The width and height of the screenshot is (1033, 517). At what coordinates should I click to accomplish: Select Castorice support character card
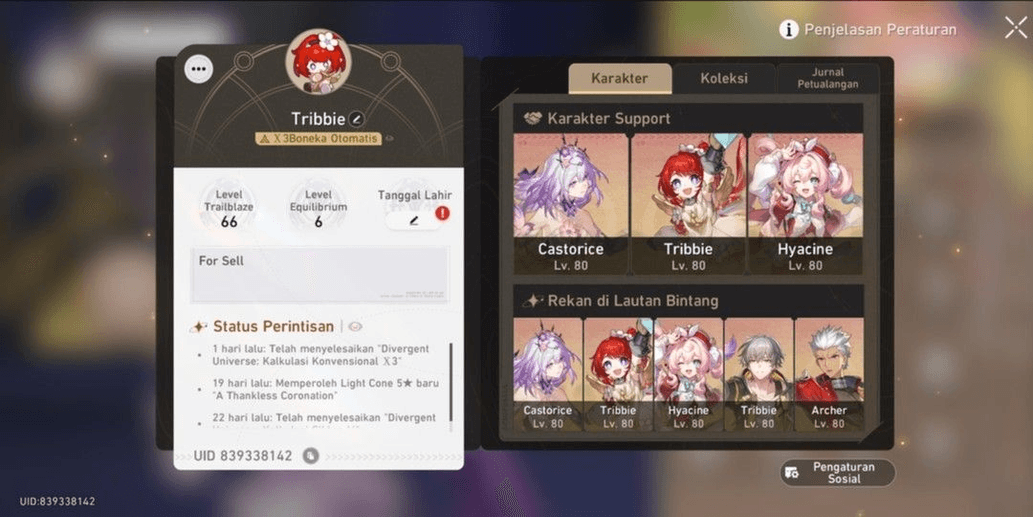point(571,204)
